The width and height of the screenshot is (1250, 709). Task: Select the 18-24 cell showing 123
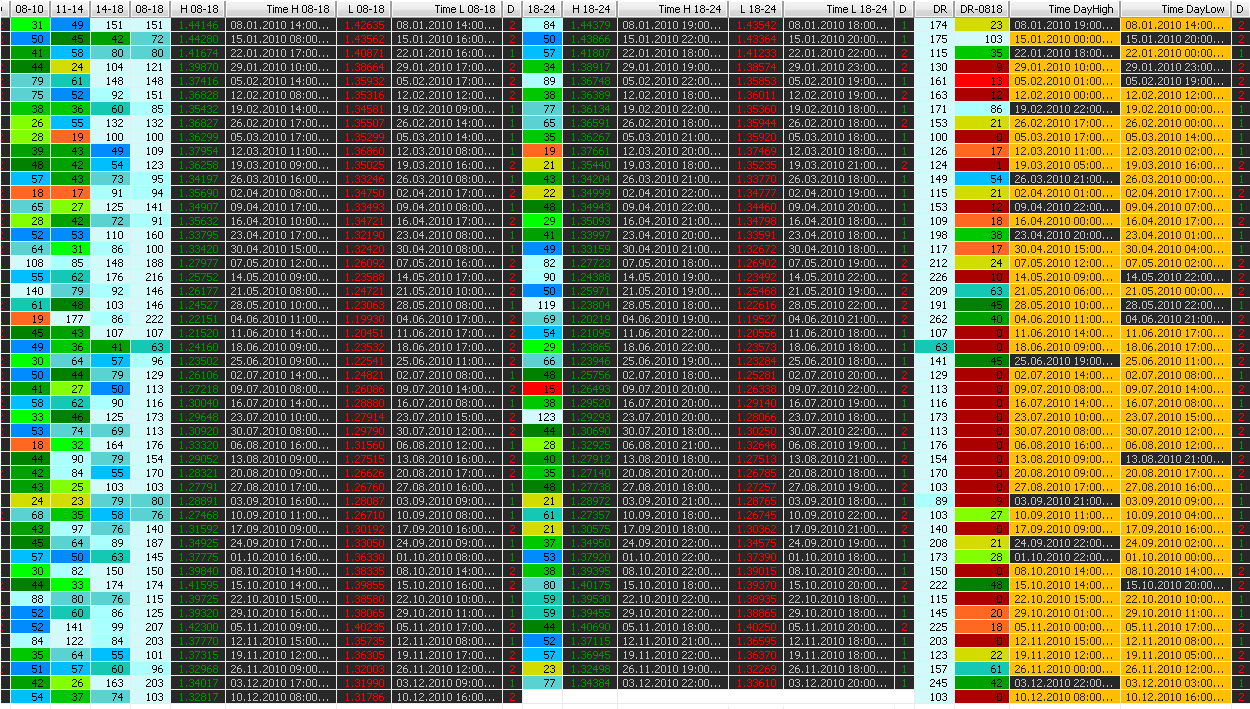[x=541, y=416]
